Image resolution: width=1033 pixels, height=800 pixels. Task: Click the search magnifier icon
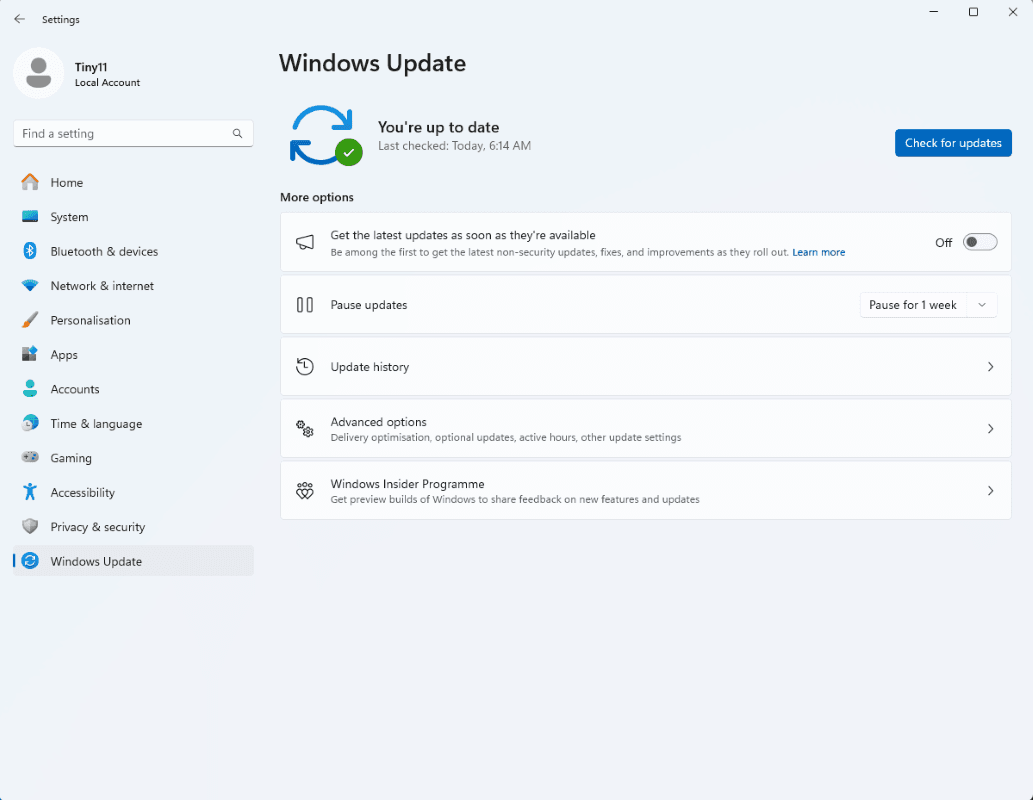click(x=237, y=134)
